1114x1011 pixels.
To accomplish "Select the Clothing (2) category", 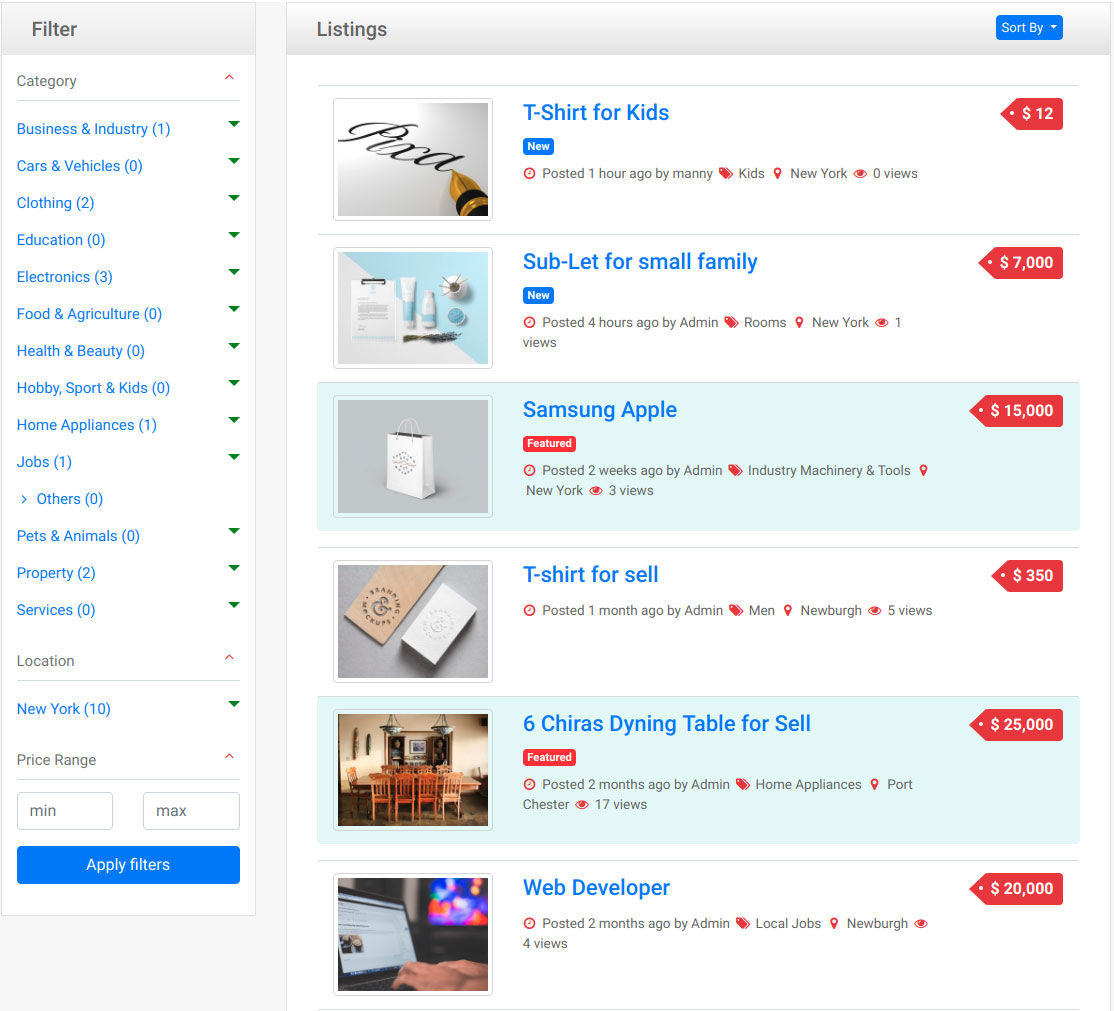I will [x=55, y=203].
